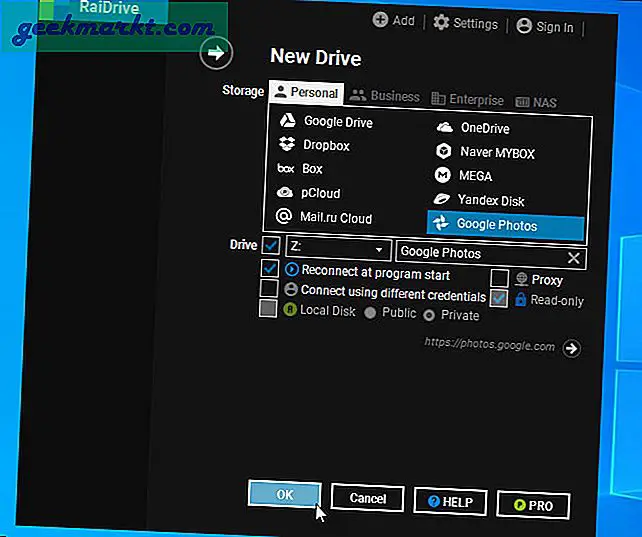The height and width of the screenshot is (537, 642).
Task: Open the Z: drive letter dropdown
Action: point(379,250)
